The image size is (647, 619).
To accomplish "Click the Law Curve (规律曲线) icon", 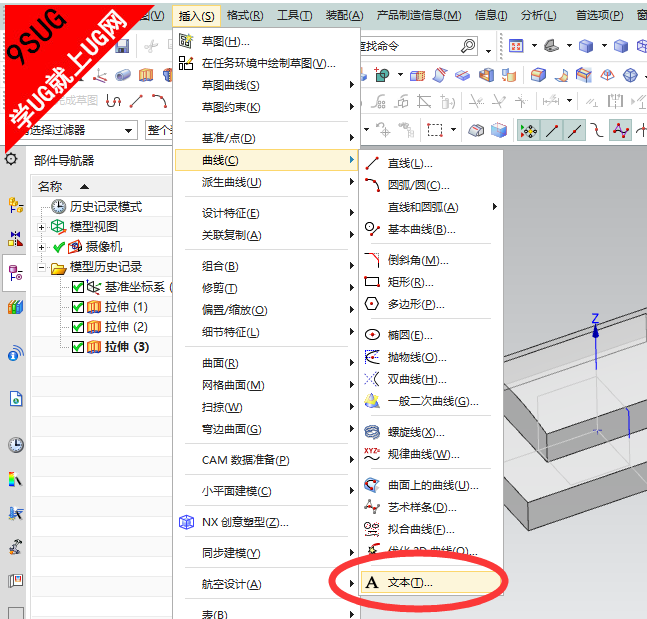I will 372,454.
